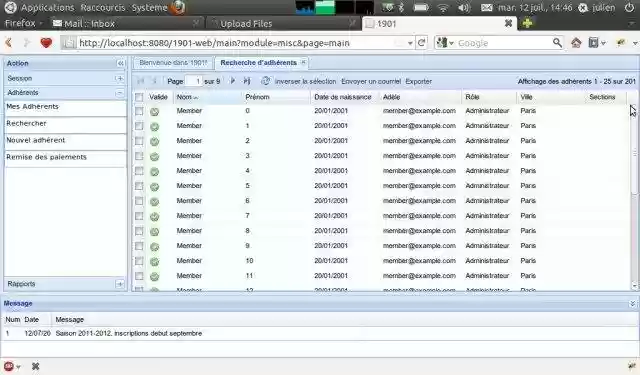Collapse the Action side panel
This screenshot has height=375, width=640.
120,63
